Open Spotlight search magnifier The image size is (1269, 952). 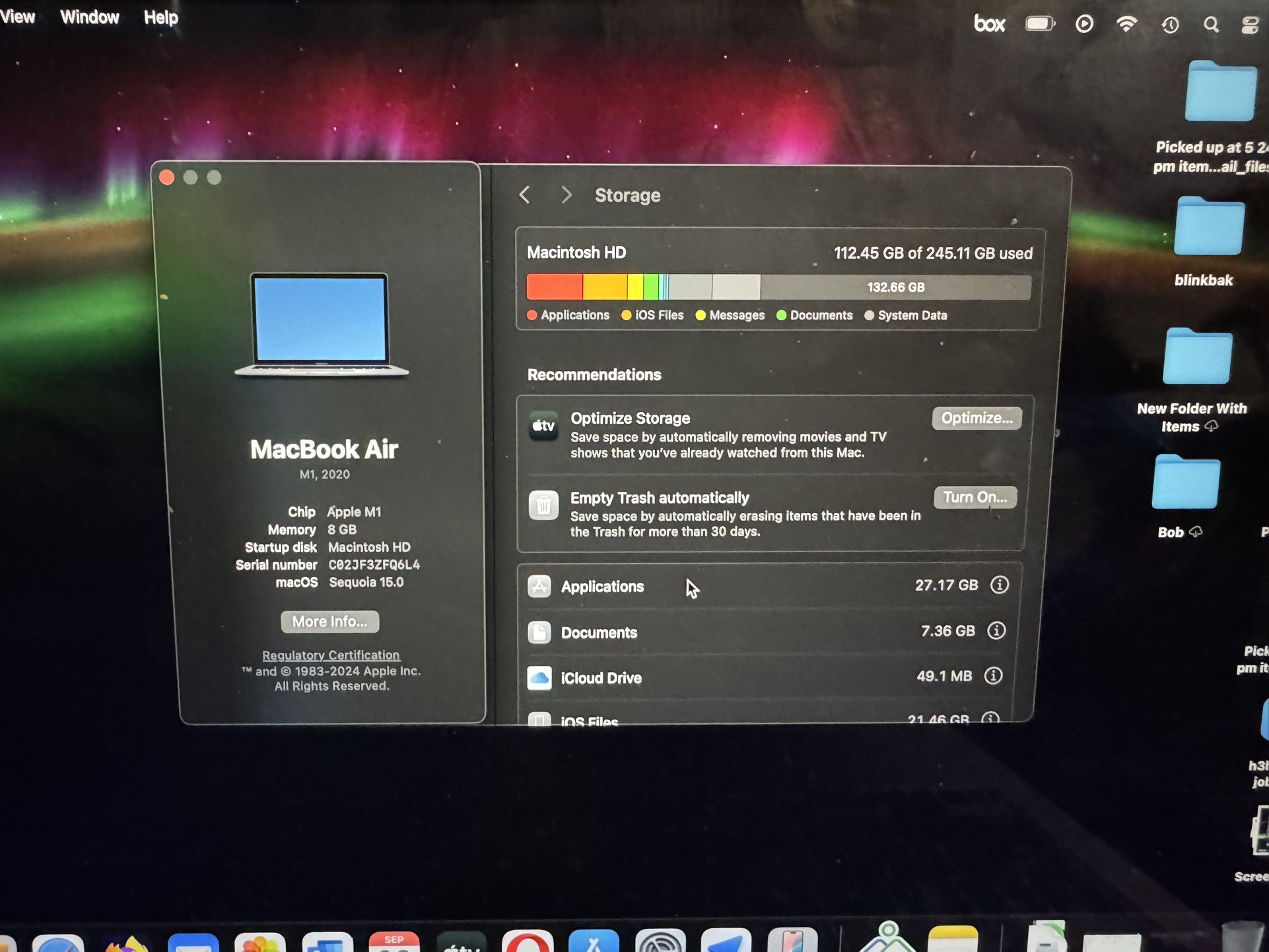pyautogui.click(x=1211, y=24)
